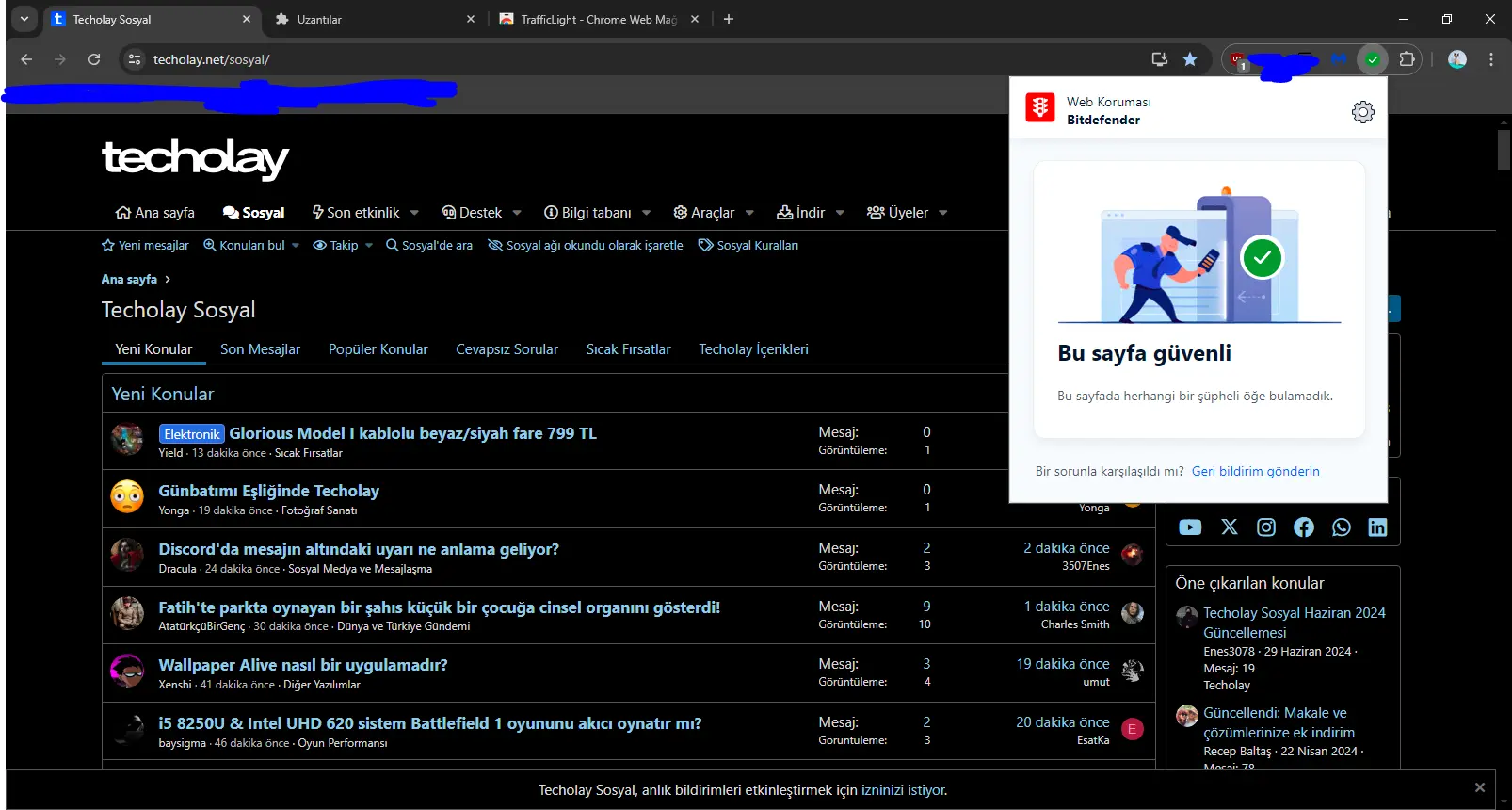Dismiss the notification permission bar
1512x810 pixels.
click(1480, 787)
